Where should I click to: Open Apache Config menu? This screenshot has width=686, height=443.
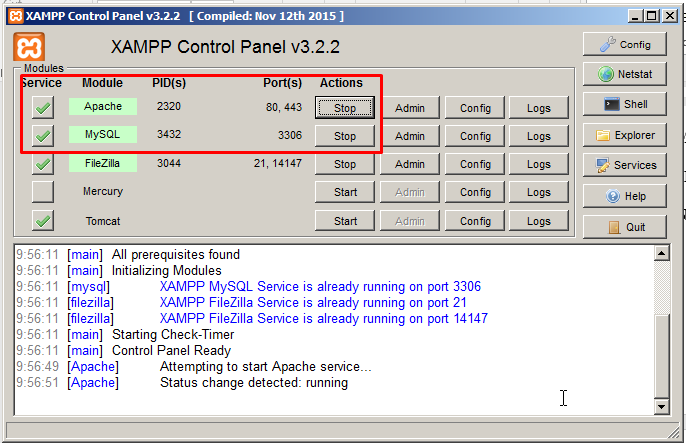point(475,108)
